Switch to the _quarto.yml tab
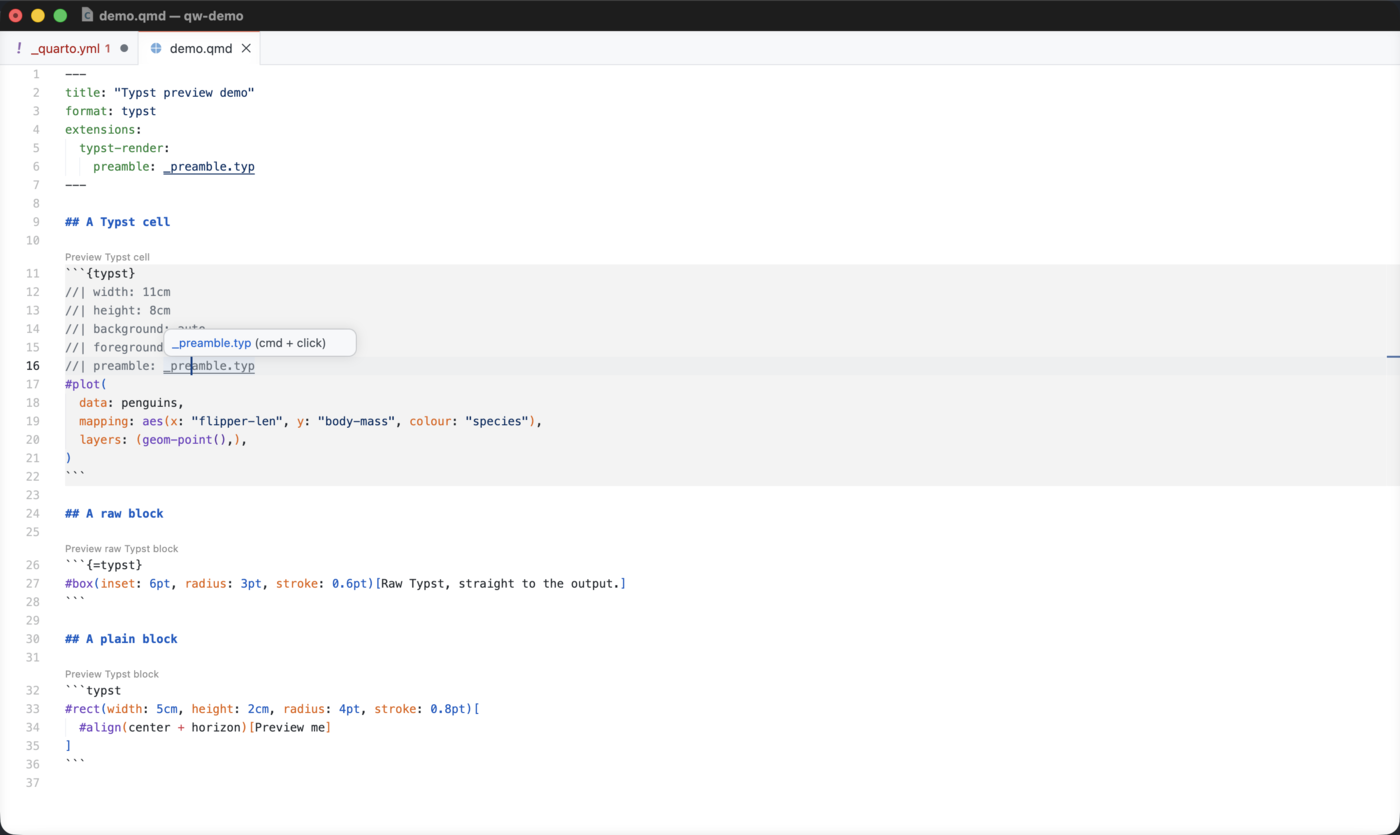This screenshot has height=835, width=1400. point(70,48)
